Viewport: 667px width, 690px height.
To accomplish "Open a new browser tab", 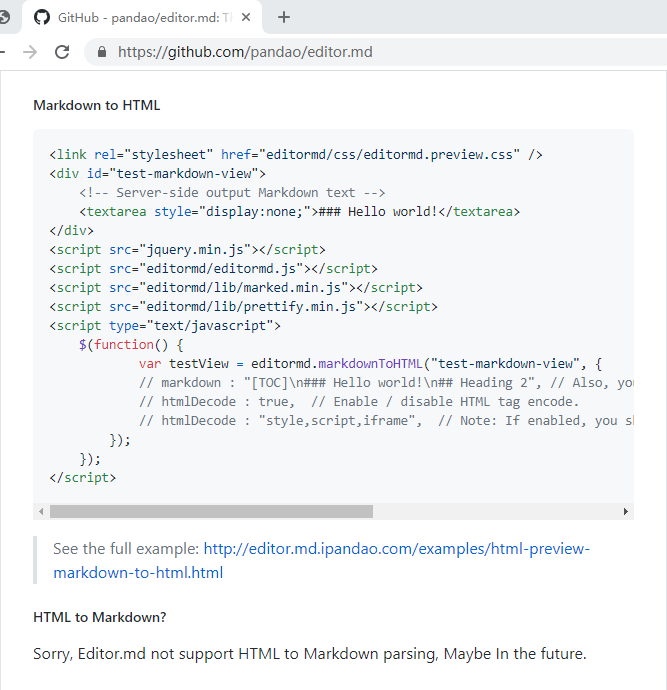I will pos(284,17).
